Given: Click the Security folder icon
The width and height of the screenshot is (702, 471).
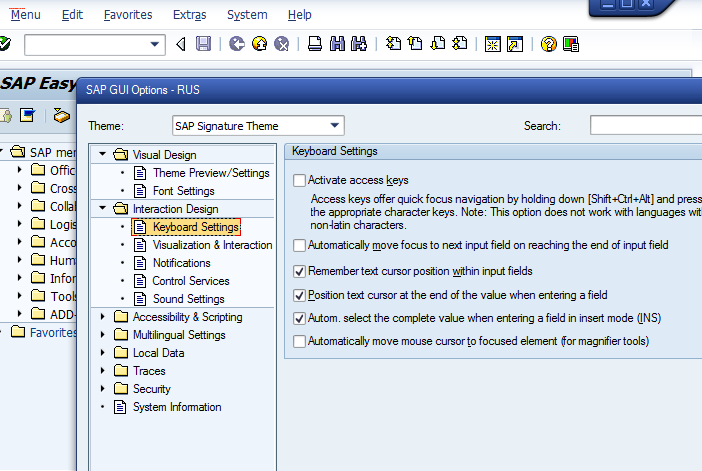Looking at the screenshot, I should pos(121,389).
